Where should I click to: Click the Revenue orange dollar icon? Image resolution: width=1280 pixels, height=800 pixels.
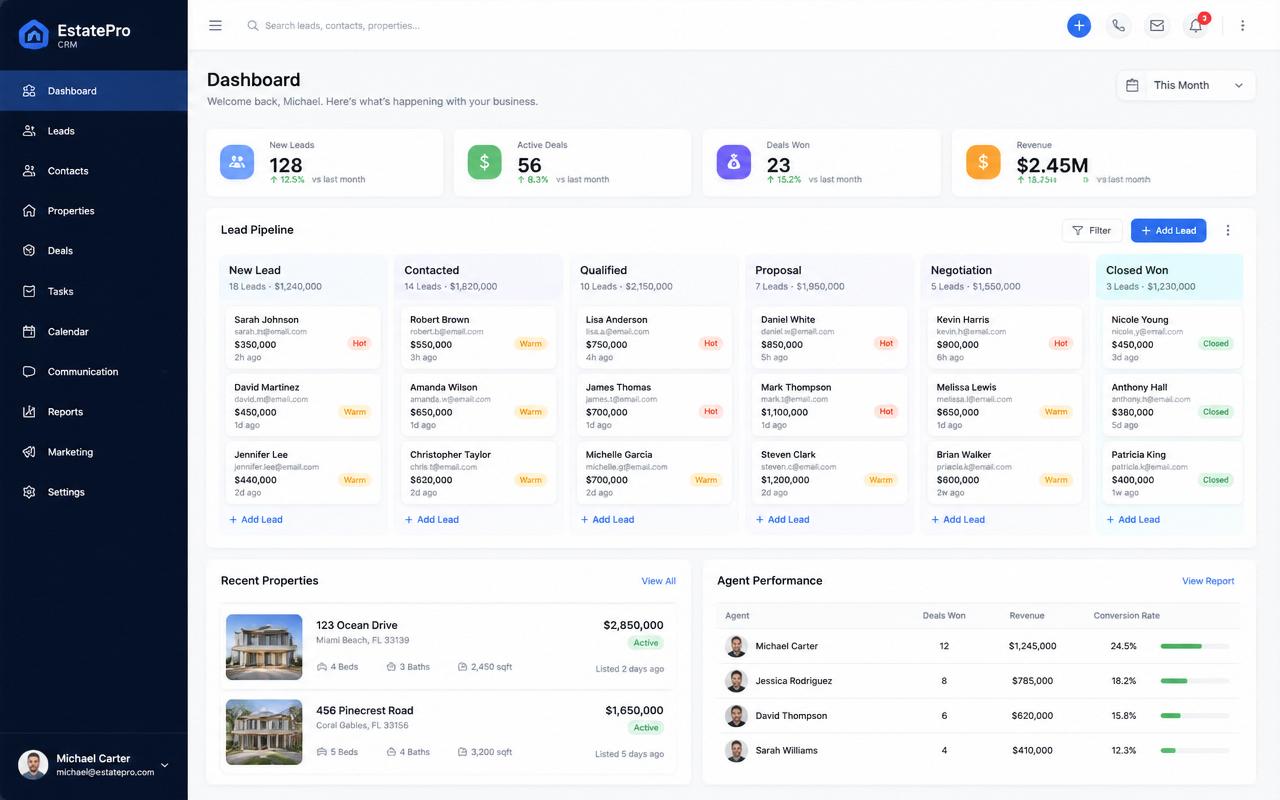pyautogui.click(x=983, y=162)
